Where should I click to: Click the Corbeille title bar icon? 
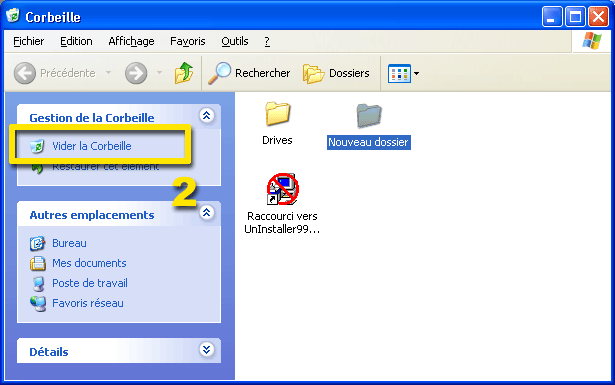(13, 16)
